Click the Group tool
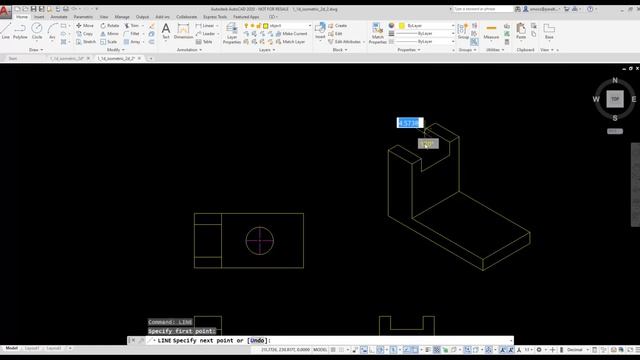640x360 pixels. click(x=463, y=31)
